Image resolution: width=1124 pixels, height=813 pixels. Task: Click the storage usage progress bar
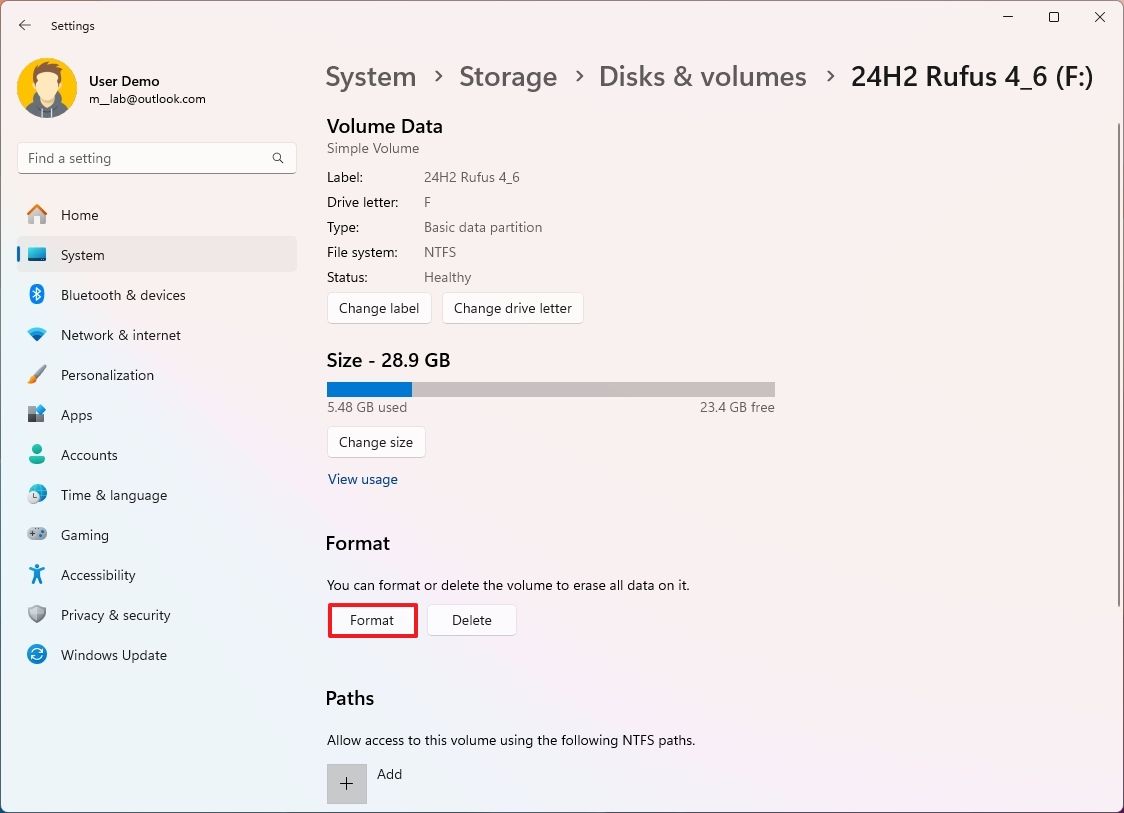point(550,388)
